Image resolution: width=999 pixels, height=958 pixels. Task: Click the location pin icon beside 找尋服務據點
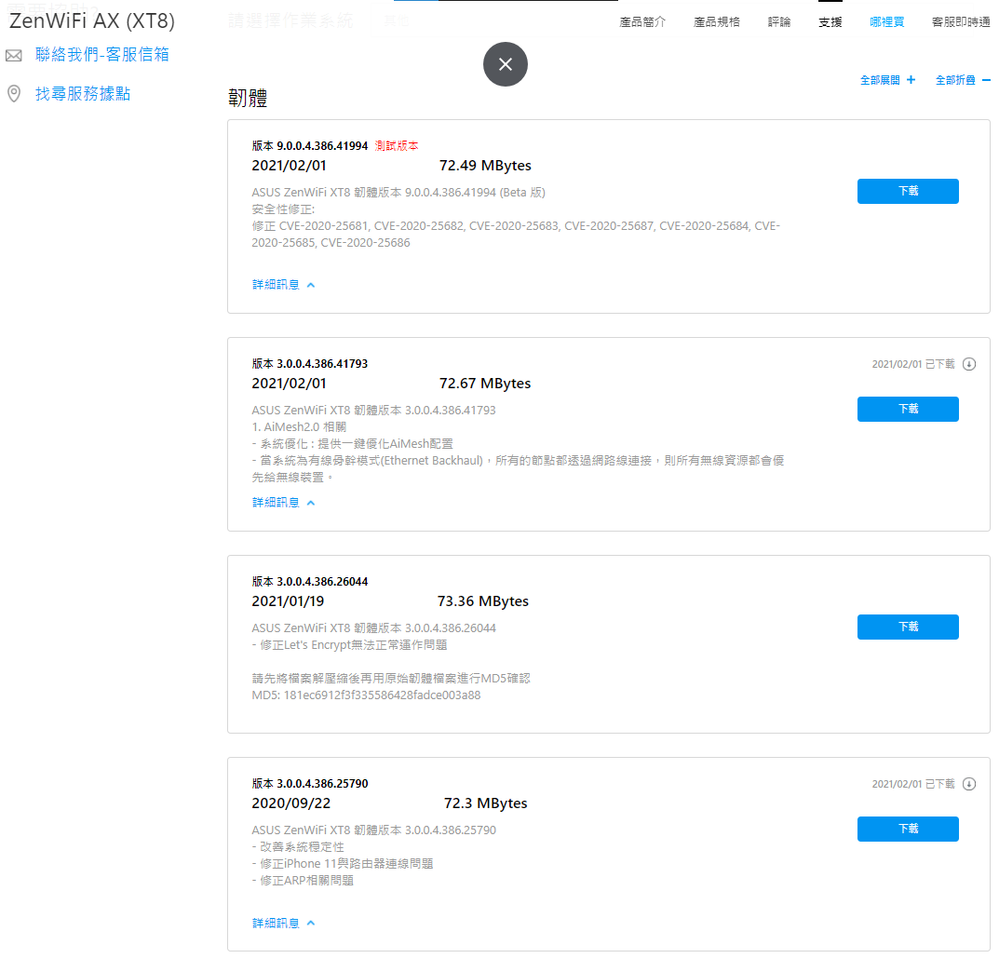tap(14, 94)
